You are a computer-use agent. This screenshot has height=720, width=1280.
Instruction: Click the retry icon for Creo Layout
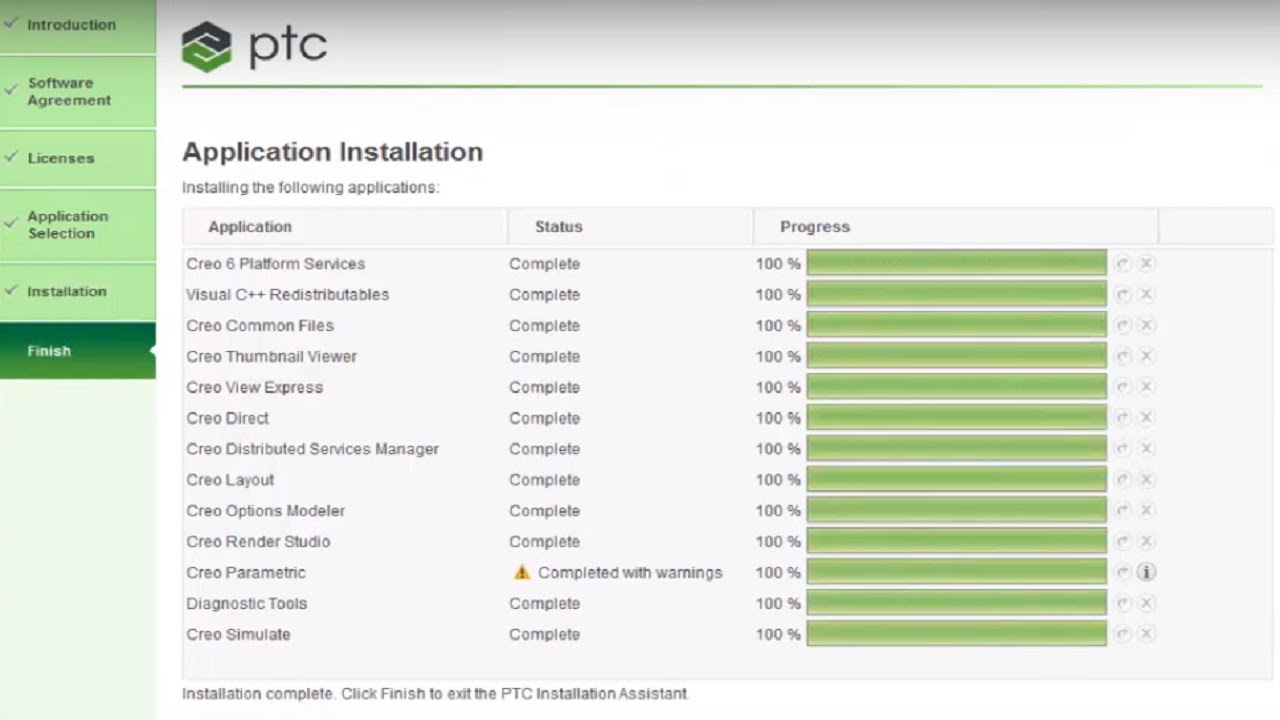click(1123, 480)
